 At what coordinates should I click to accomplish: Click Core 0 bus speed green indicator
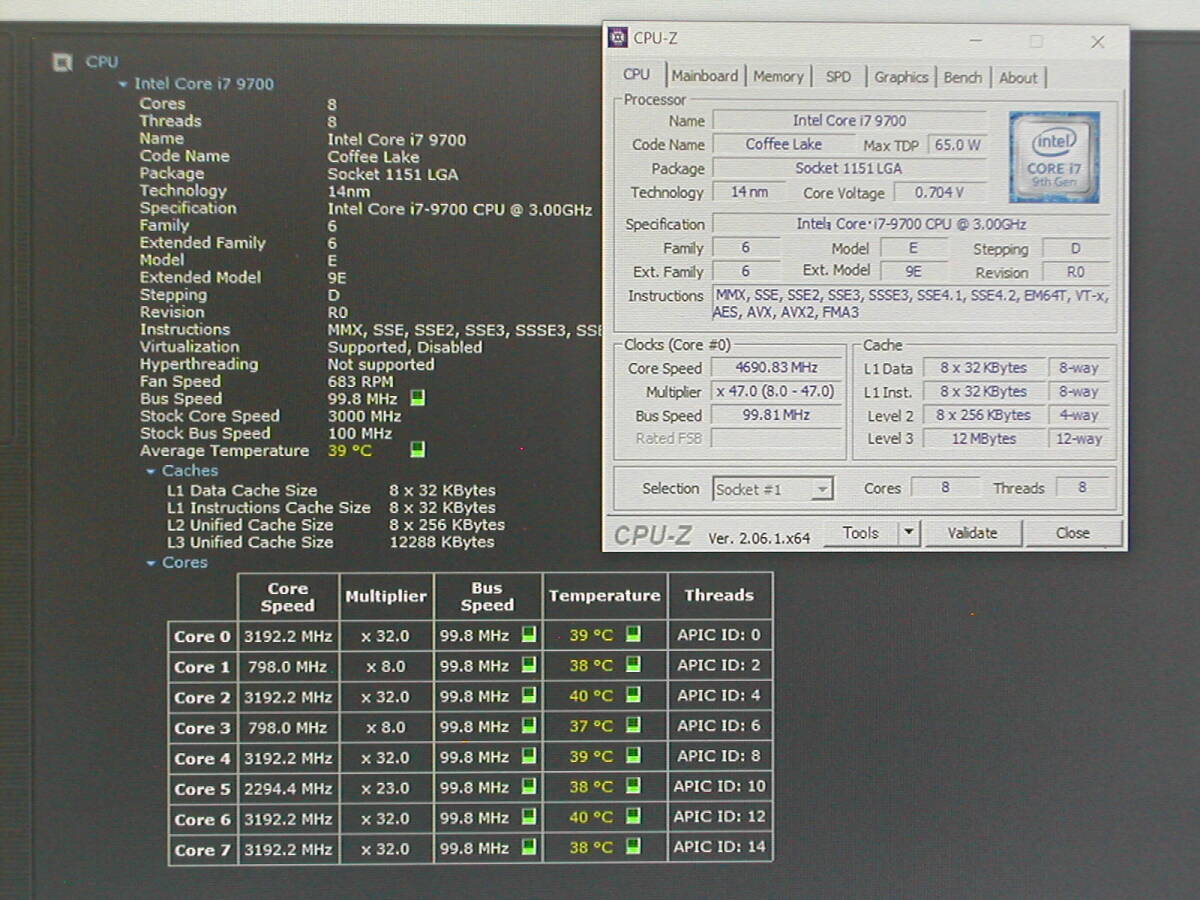pyautogui.click(x=529, y=635)
